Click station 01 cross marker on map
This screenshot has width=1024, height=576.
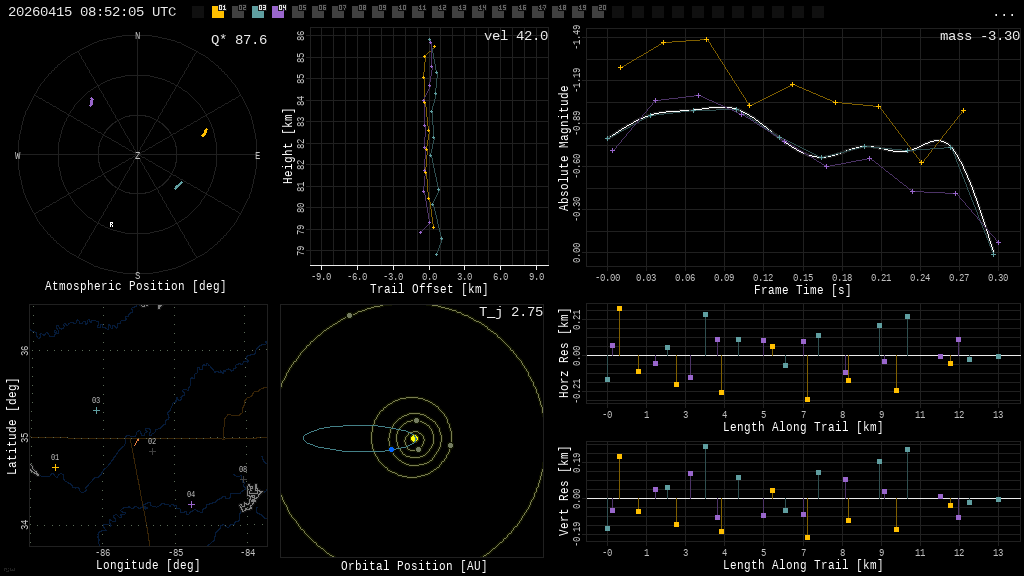[x=55, y=467]
